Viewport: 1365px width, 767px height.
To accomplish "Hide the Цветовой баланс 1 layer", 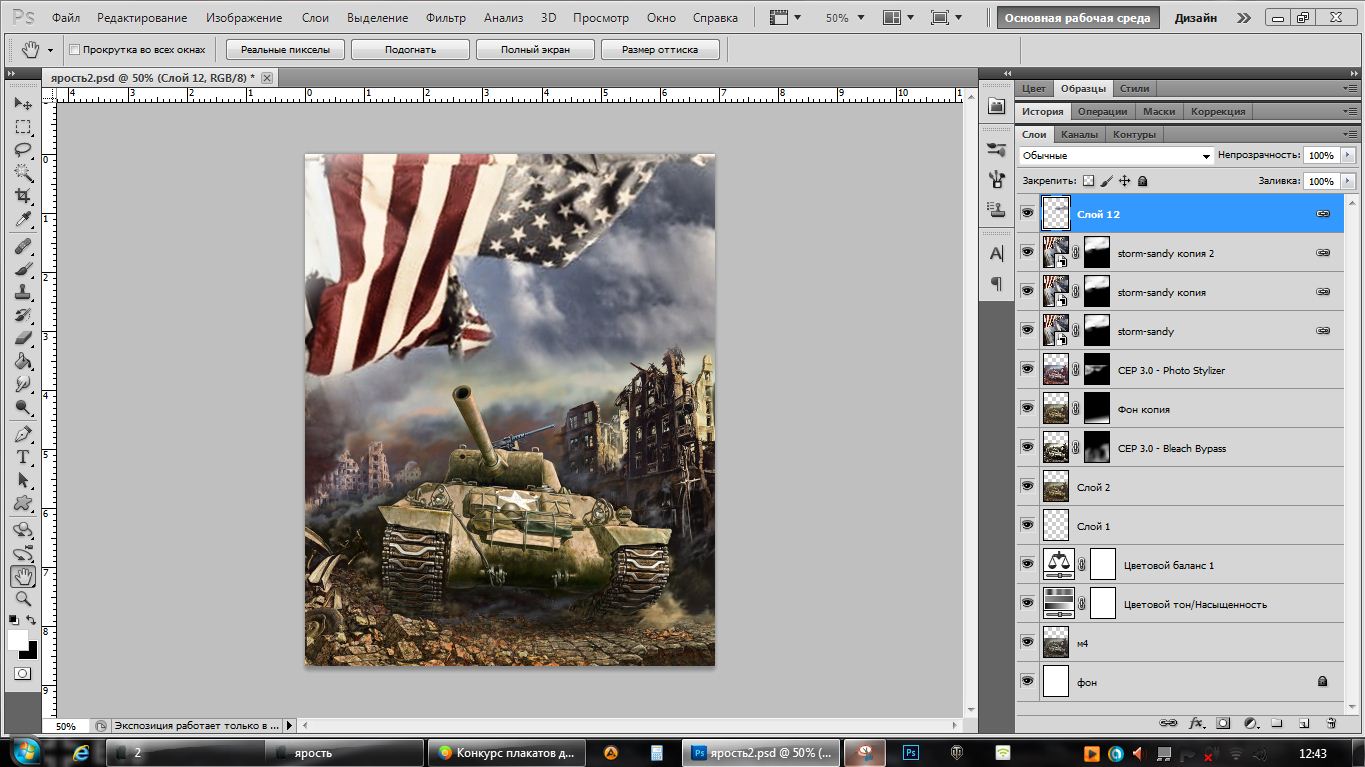I will 1027,564.
